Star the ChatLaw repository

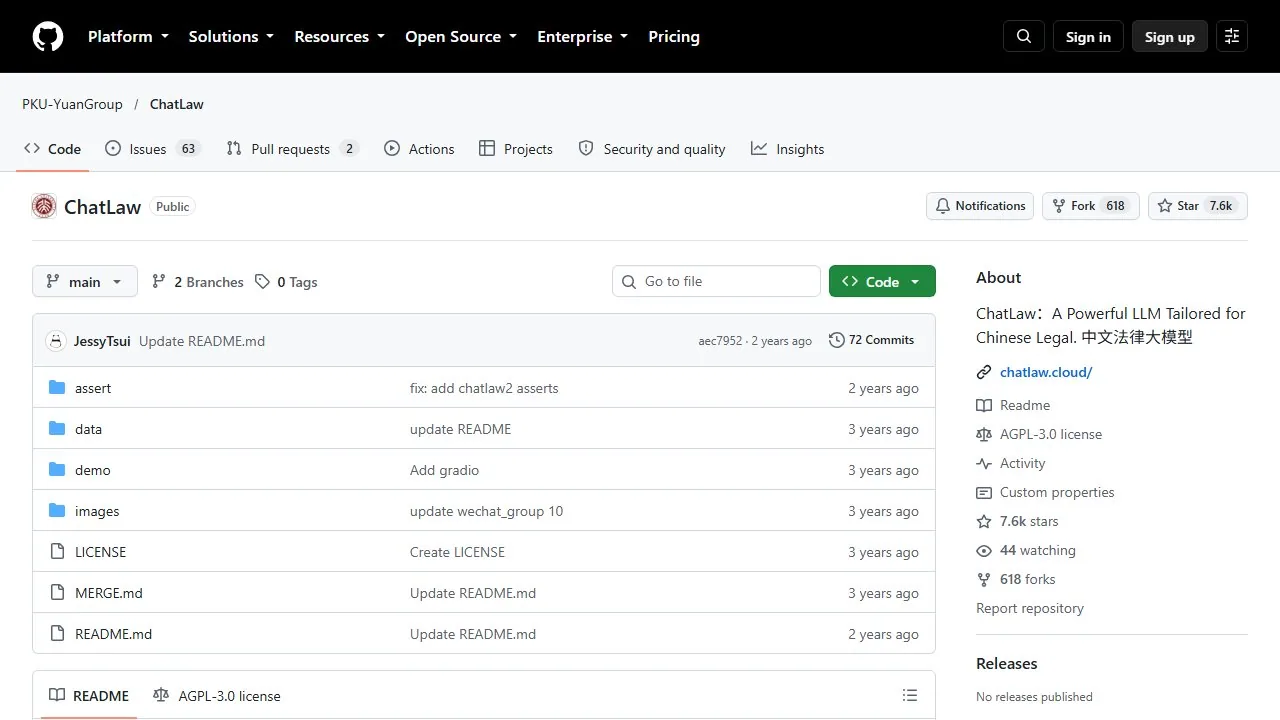pos(1198,206)
